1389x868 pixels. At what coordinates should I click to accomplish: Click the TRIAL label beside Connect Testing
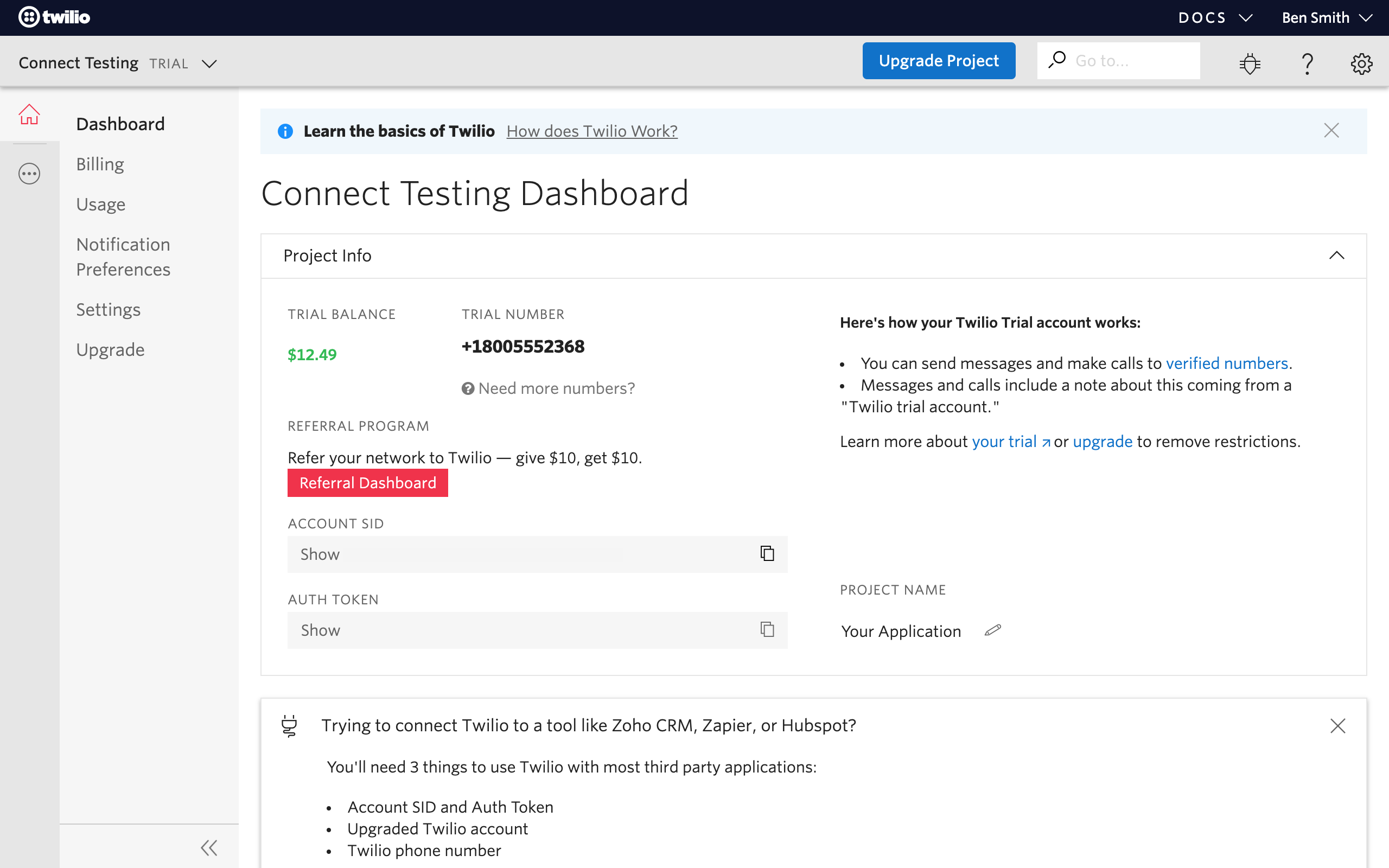169,63
